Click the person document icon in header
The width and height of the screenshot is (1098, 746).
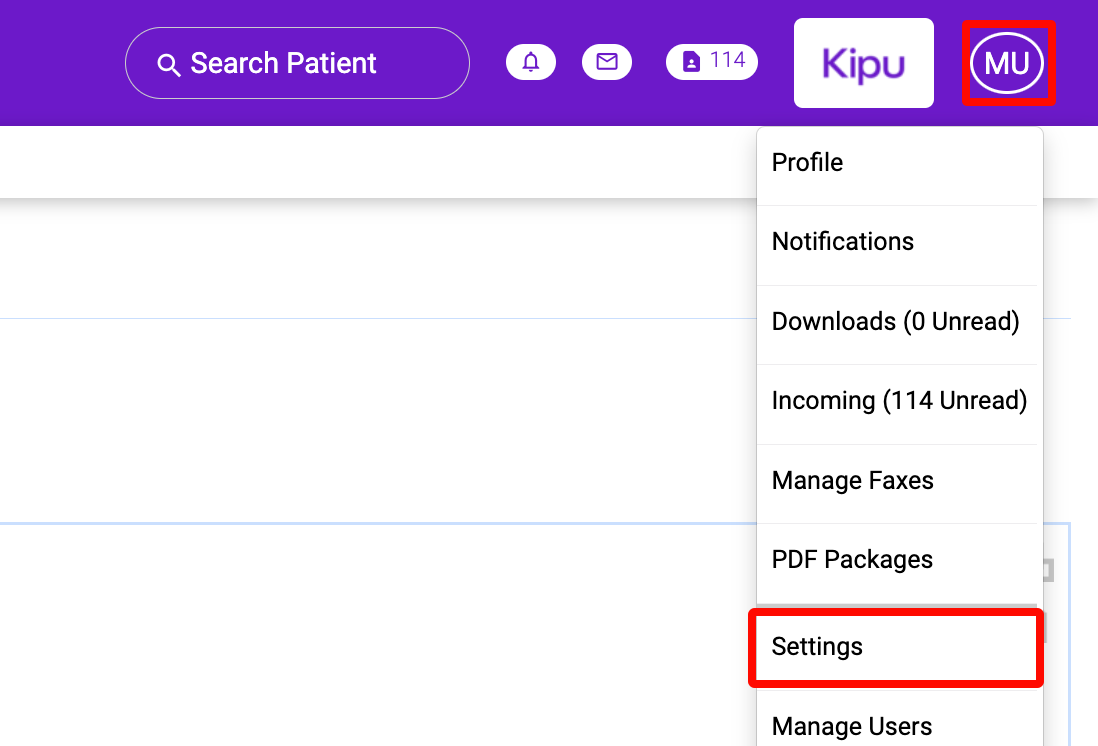(x=691, y=62)
